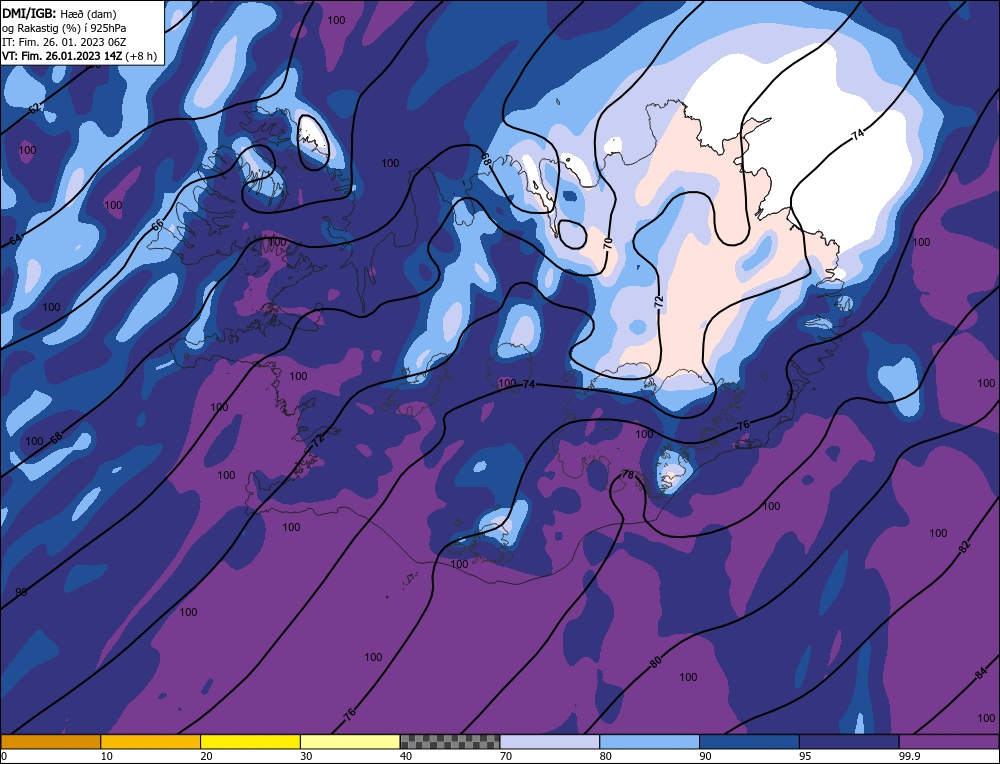Click contour label '78' on the map
The image size is (1000, 764).
click(x=628, y=475)
